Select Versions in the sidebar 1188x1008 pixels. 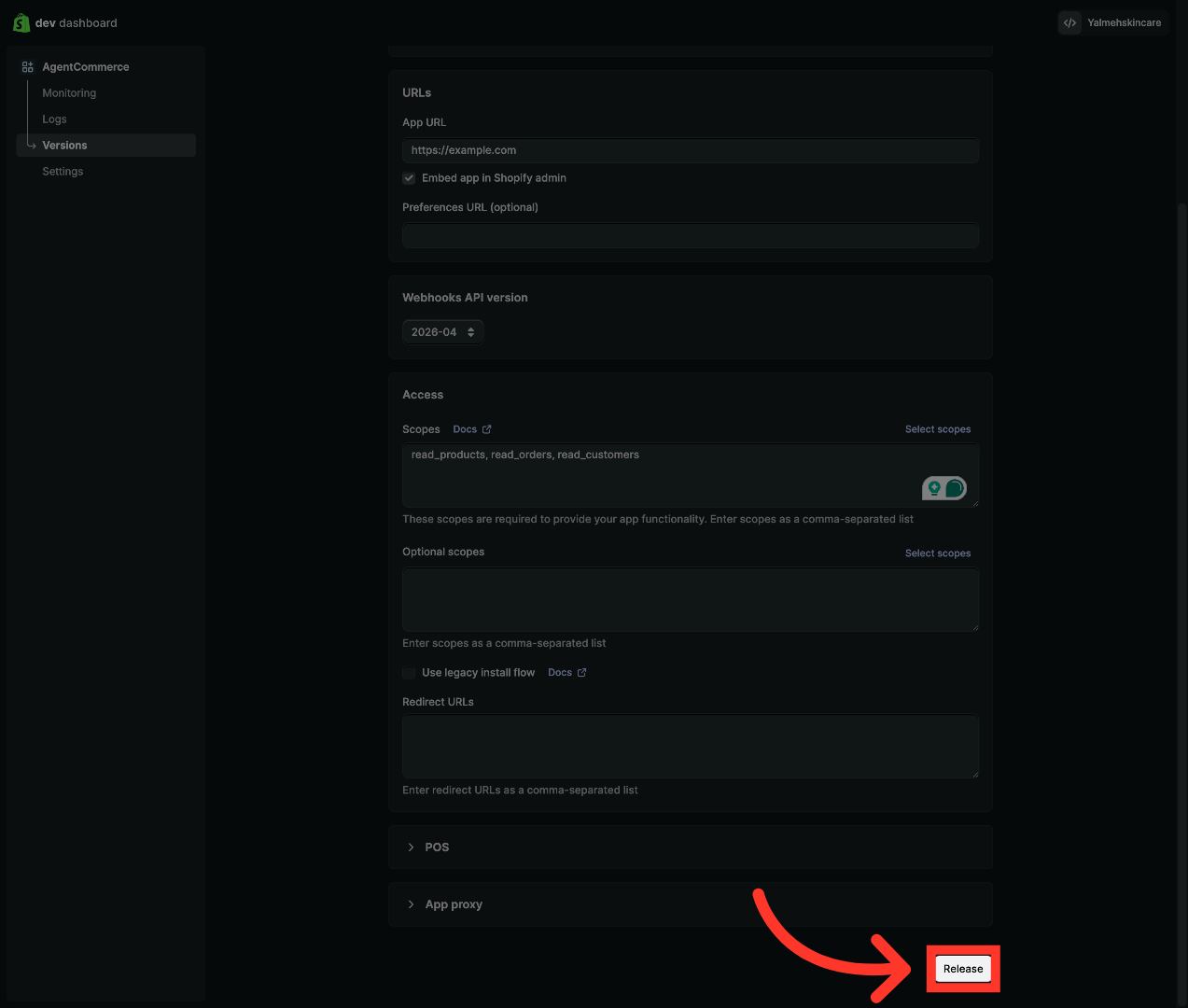106,146
